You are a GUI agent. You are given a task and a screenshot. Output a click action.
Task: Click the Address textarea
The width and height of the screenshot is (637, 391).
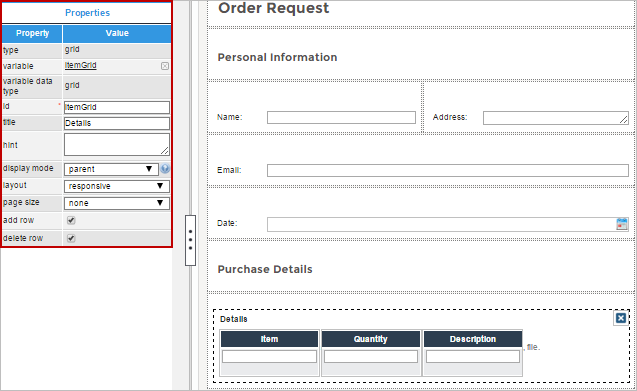click(556, 118)
